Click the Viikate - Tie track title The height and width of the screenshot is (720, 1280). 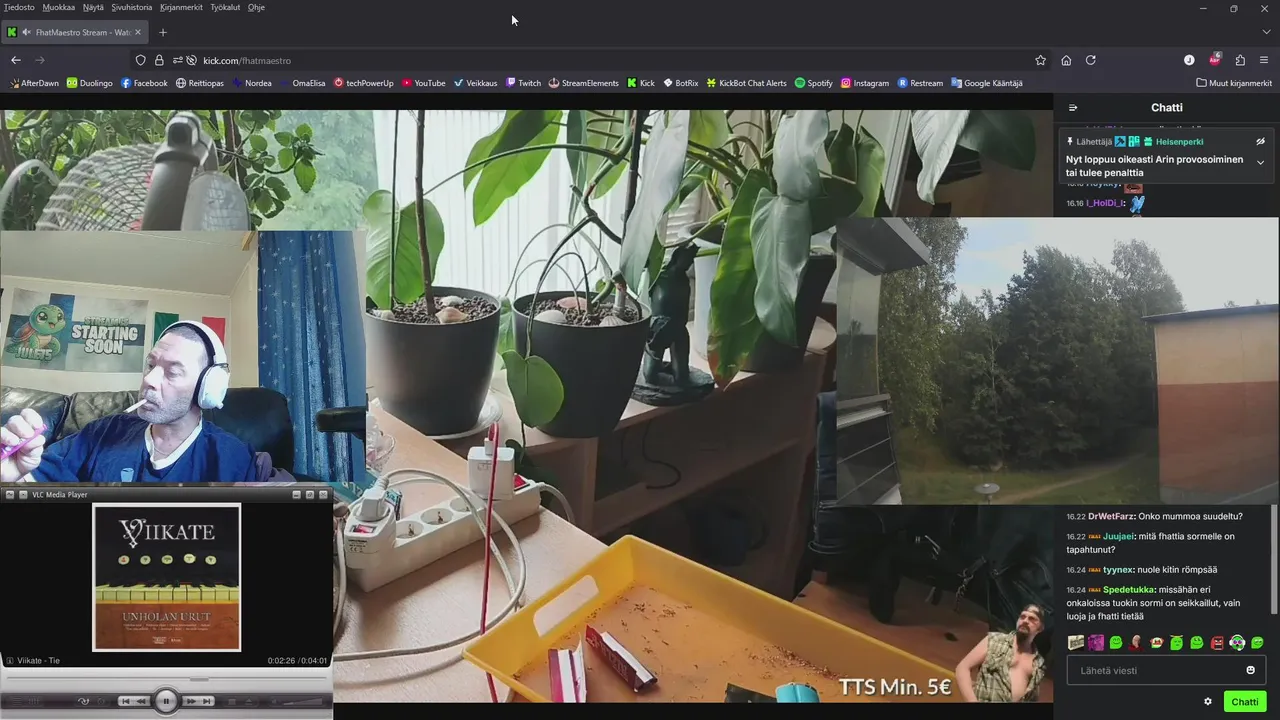pyautogui.click(x=39, y=661)
